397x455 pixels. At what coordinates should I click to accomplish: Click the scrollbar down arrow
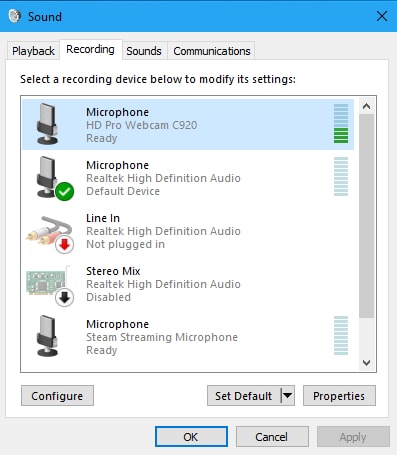(x=367, y=362)
